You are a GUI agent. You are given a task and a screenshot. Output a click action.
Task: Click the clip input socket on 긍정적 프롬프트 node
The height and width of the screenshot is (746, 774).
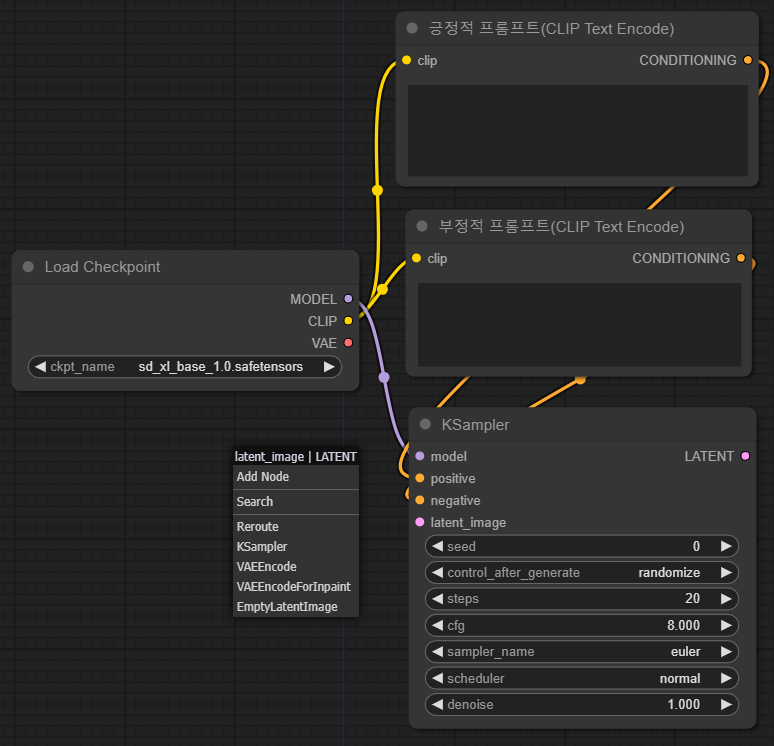[x=406, y=60]
